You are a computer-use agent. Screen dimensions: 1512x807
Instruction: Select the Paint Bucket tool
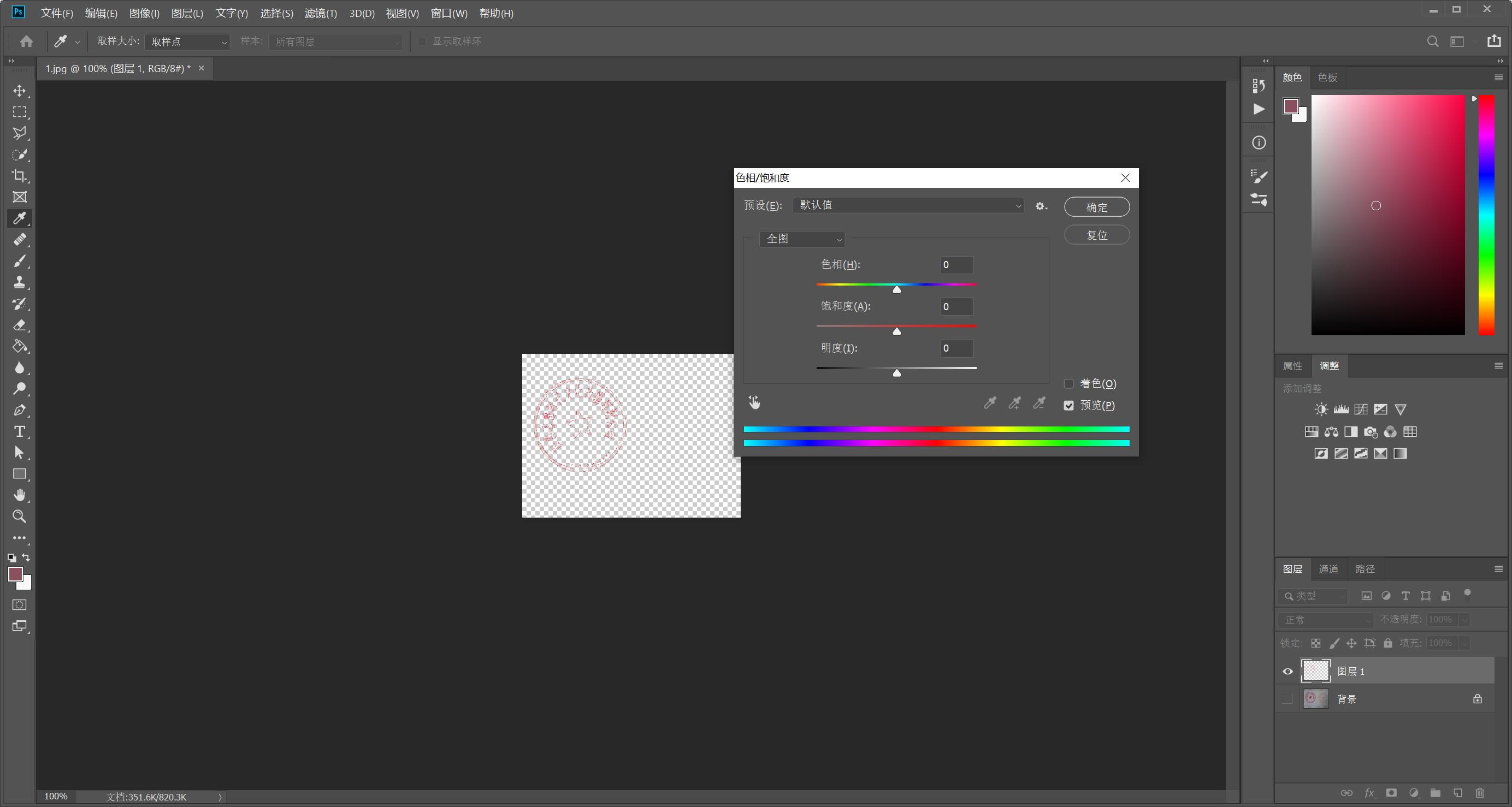19,346
